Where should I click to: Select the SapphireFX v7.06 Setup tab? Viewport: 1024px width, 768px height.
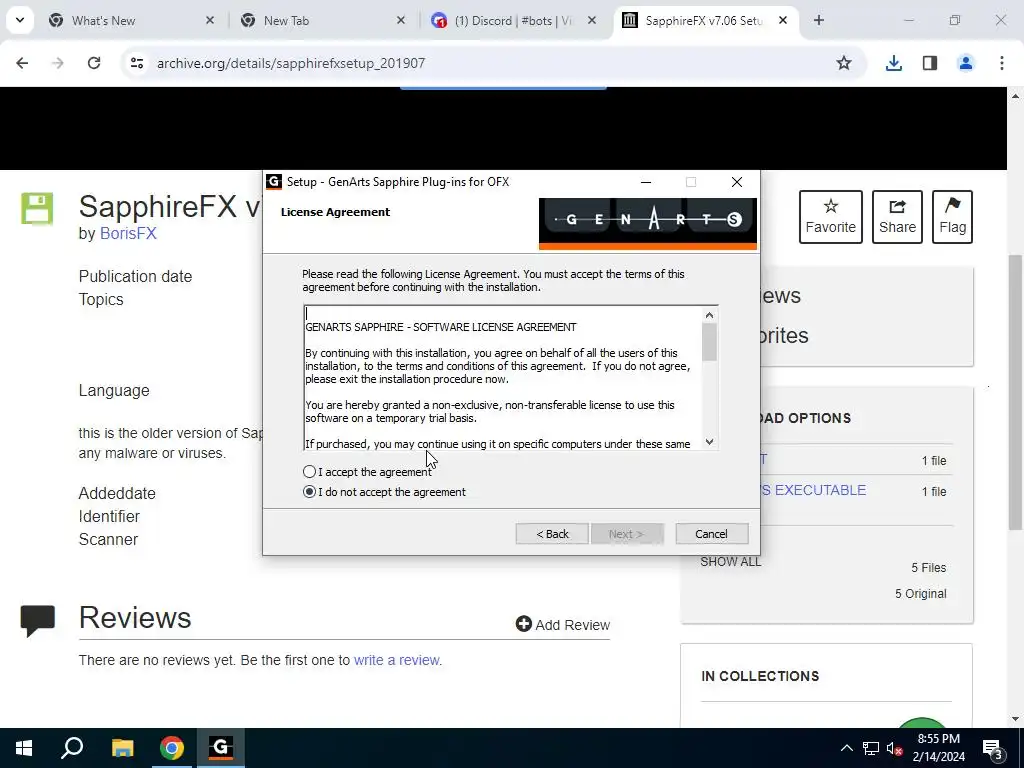703,21
